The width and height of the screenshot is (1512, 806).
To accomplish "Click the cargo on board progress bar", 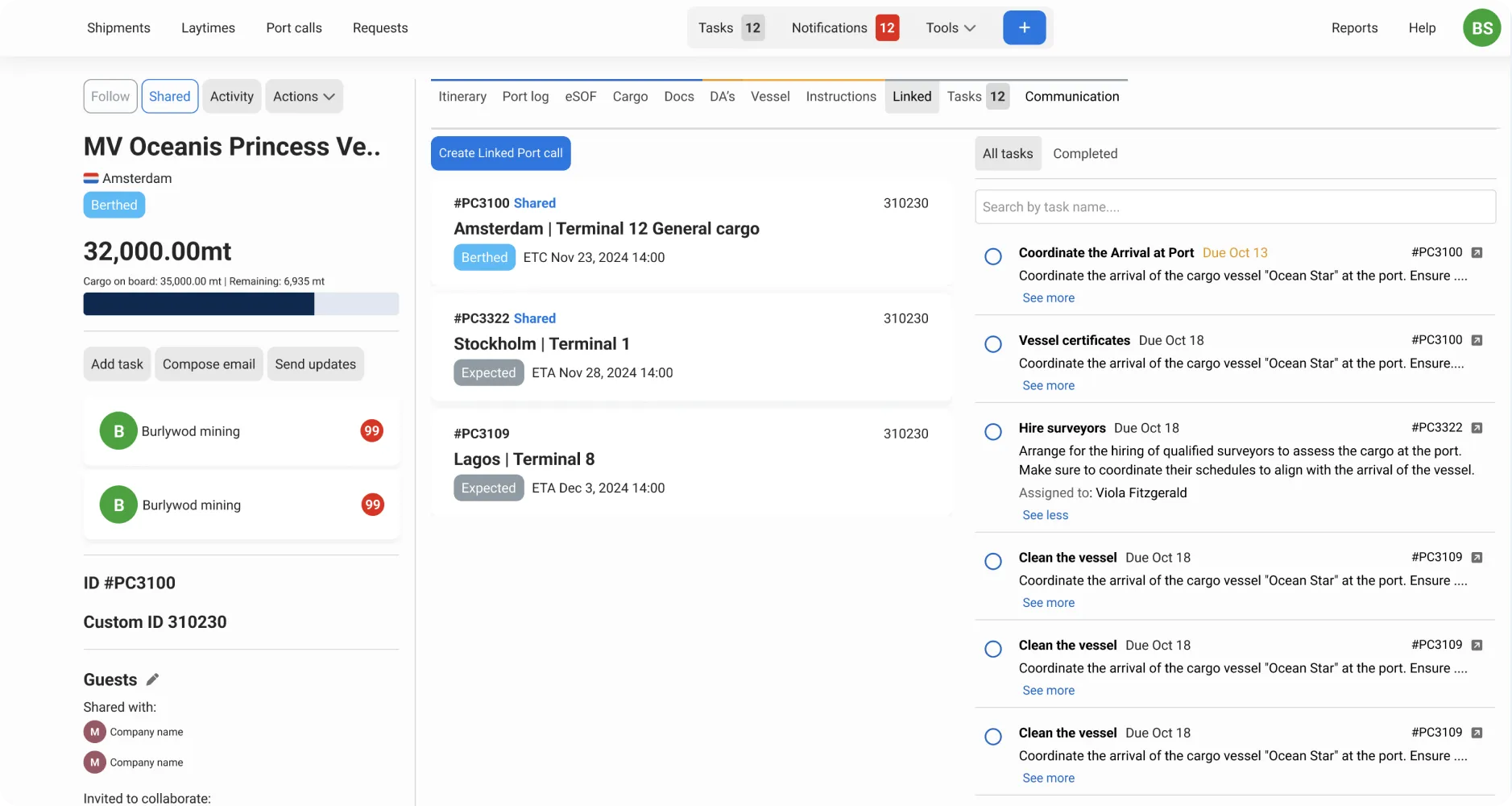I will click(x=241, y=304).
